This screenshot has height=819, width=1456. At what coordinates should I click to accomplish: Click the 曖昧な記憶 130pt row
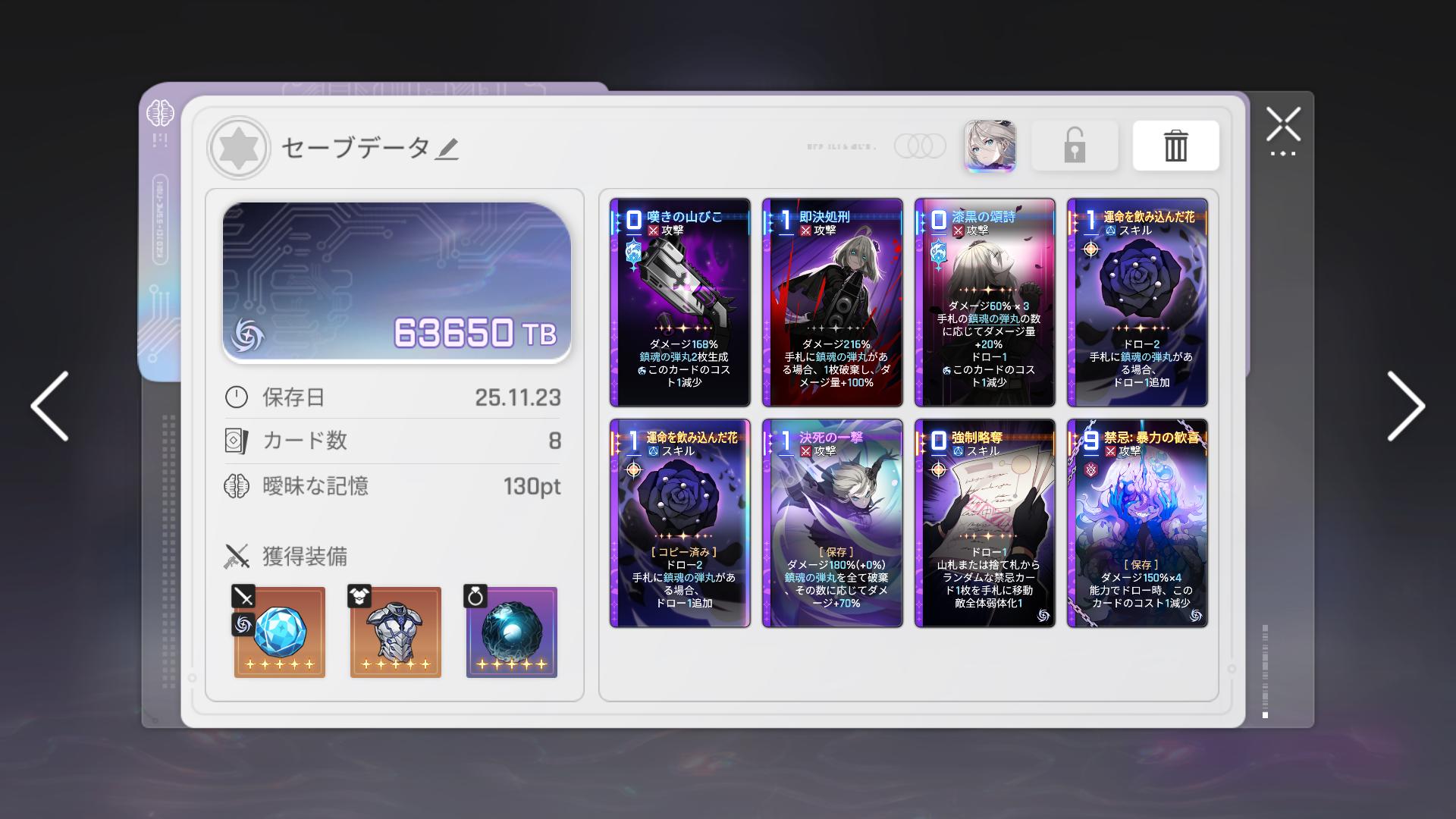393,486
